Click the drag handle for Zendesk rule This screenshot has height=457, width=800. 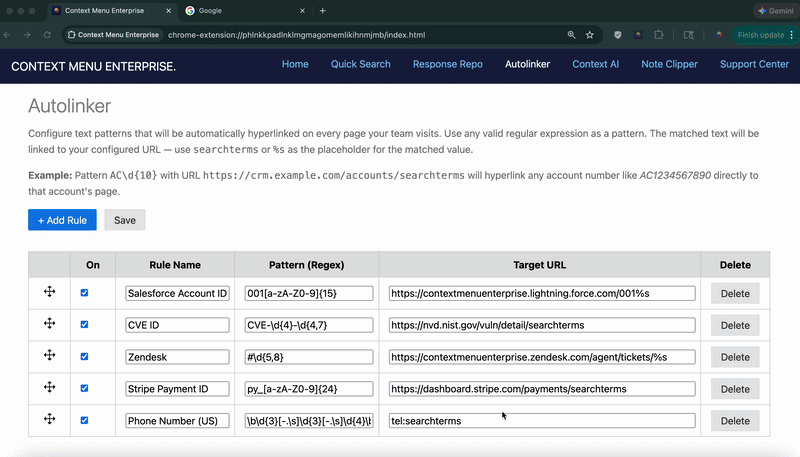pos(49,356)
